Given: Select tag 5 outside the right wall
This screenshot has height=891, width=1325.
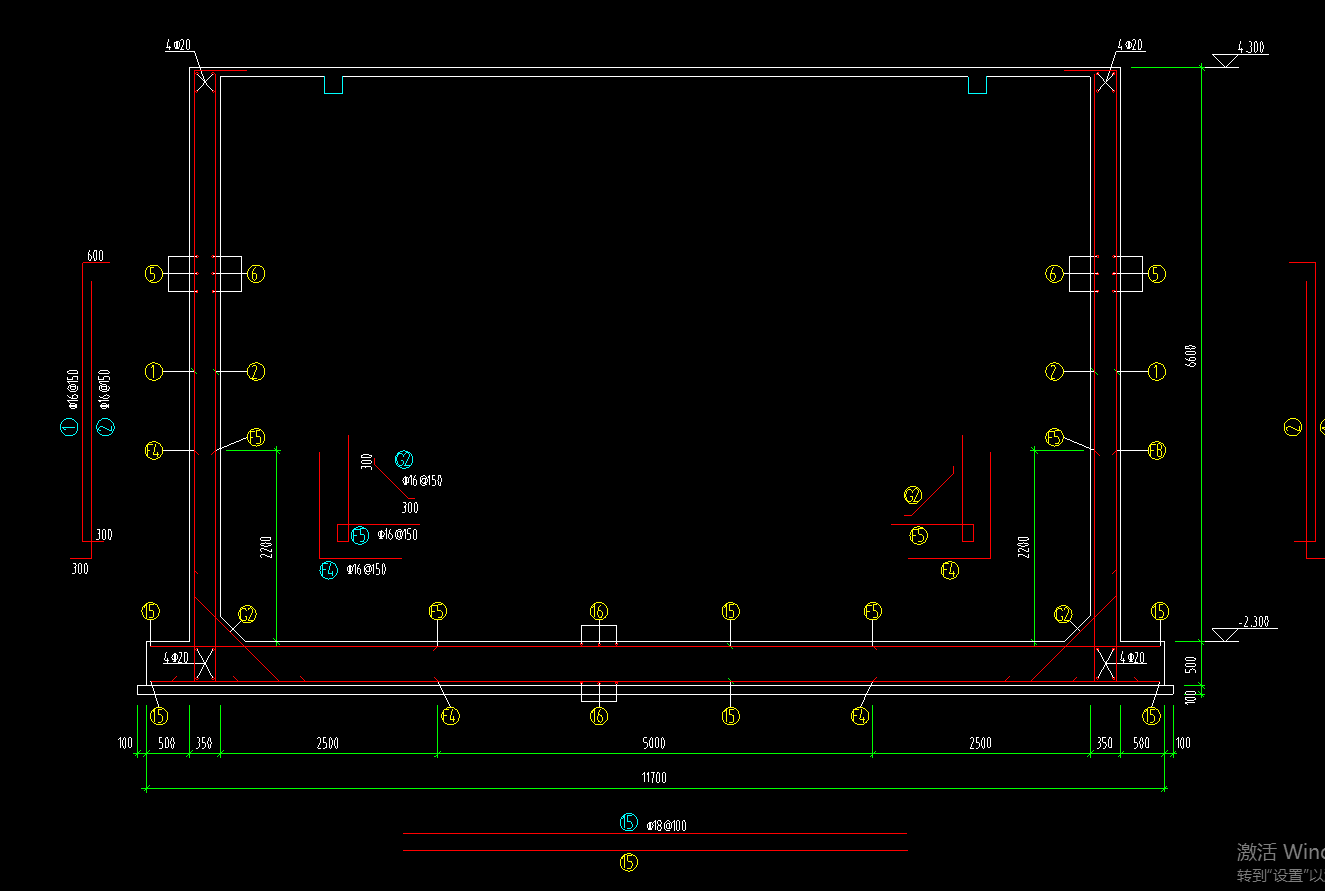Looking at the screenshot, I should 1157,274.
